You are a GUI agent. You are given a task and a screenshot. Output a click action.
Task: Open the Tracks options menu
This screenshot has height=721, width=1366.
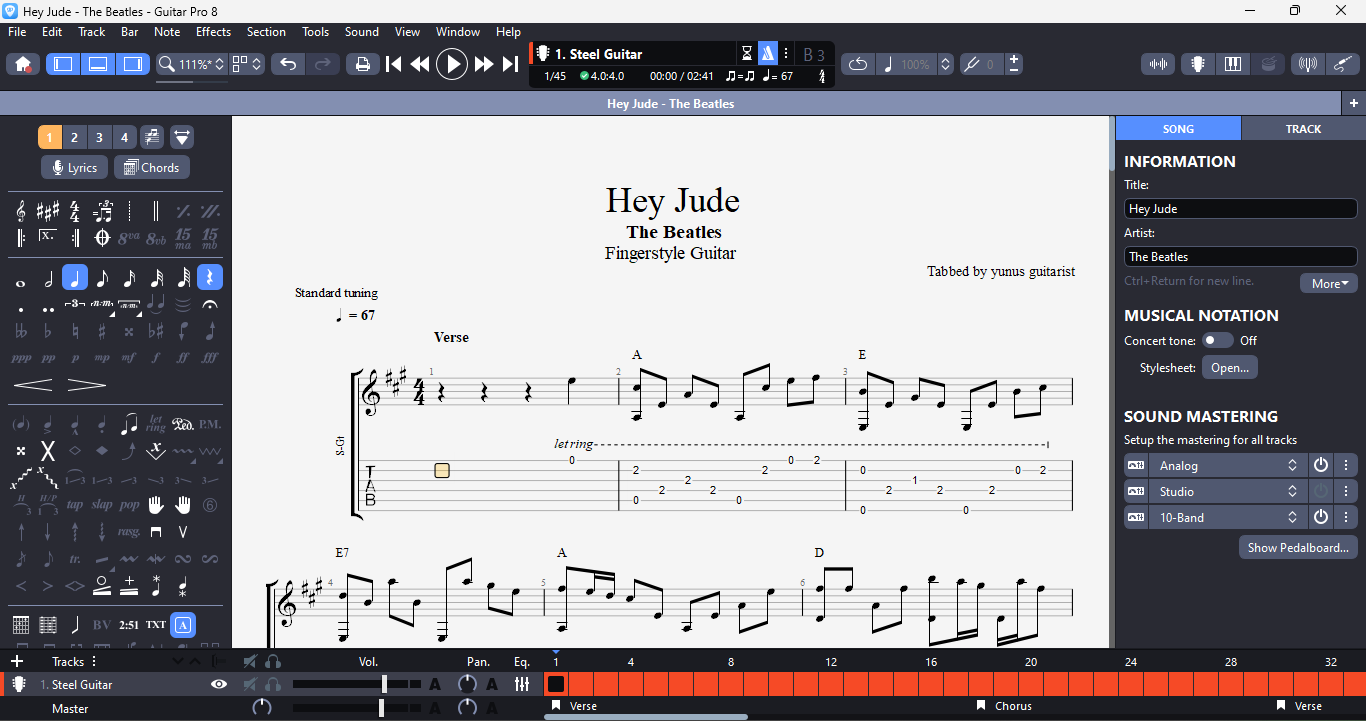point(95,661)
